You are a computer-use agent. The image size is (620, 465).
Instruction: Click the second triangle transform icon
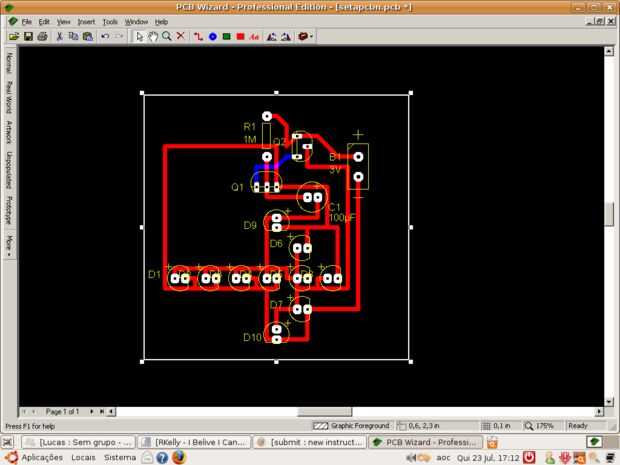coord(286,37)
